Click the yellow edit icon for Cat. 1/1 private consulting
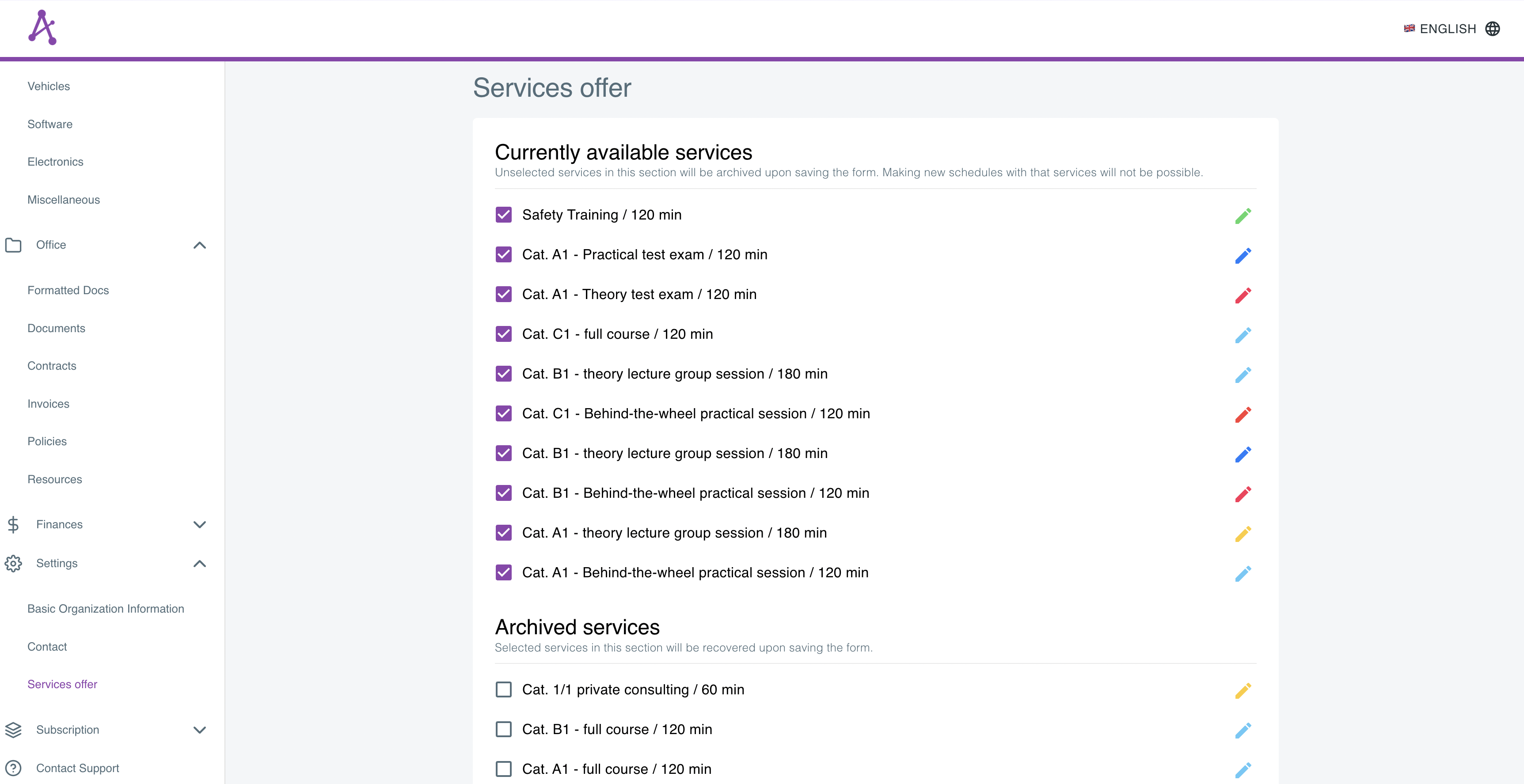This screenshot has height=784, width=1524. (1243, 689)
